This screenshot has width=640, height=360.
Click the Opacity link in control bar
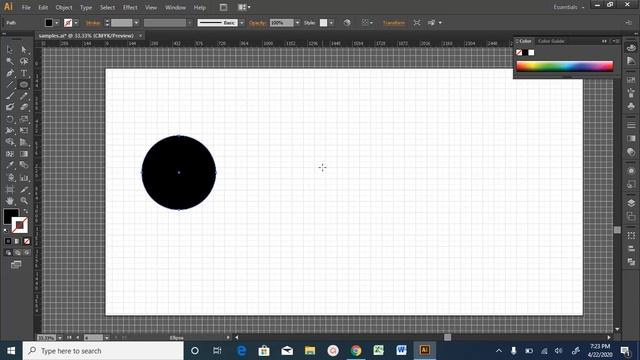(257, 23)
